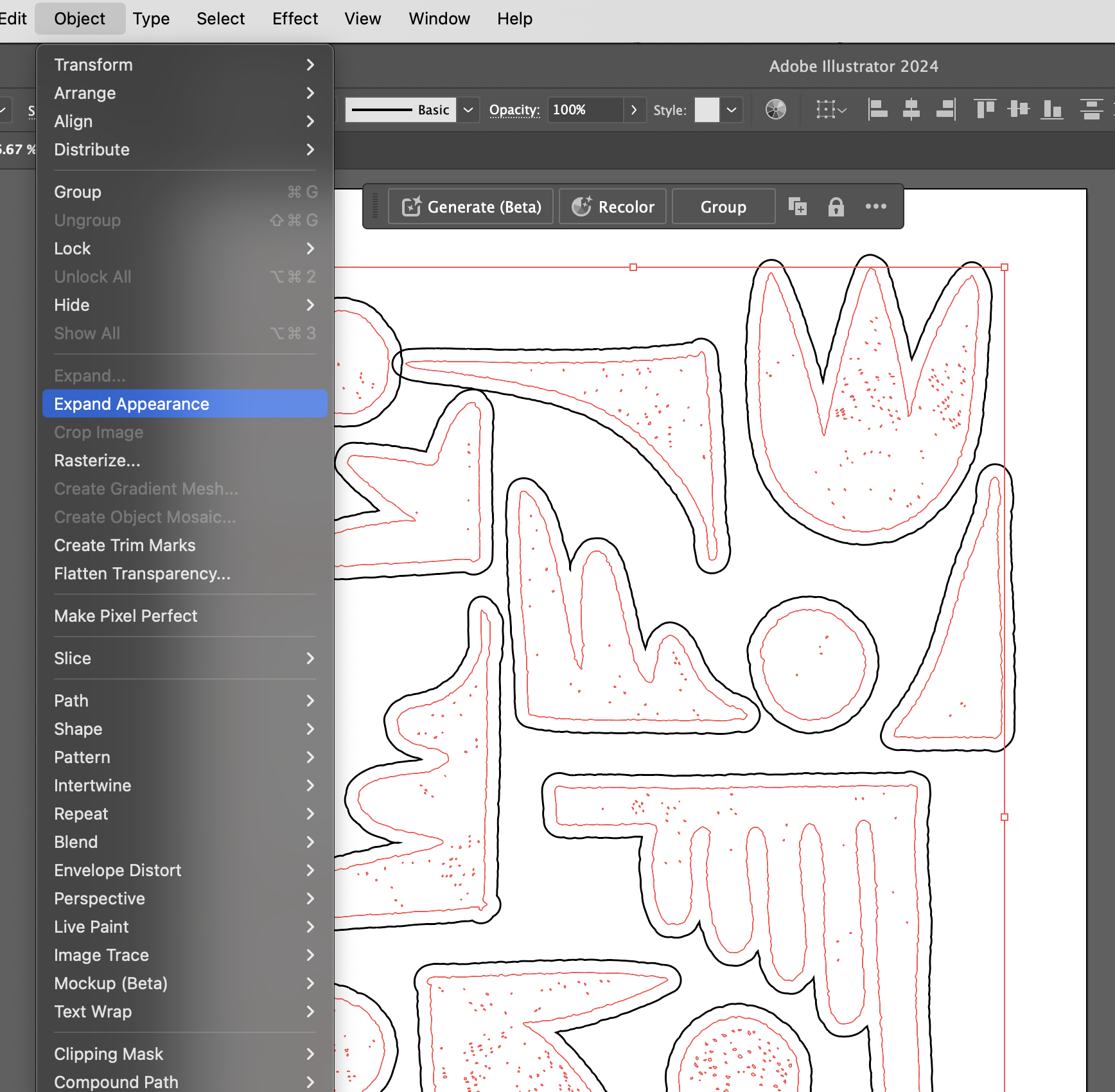Image resolution: width=1115 pixels, height=1092 pixels.
Task: Click the Style swatch preview
Action: [x=707, y=110]
